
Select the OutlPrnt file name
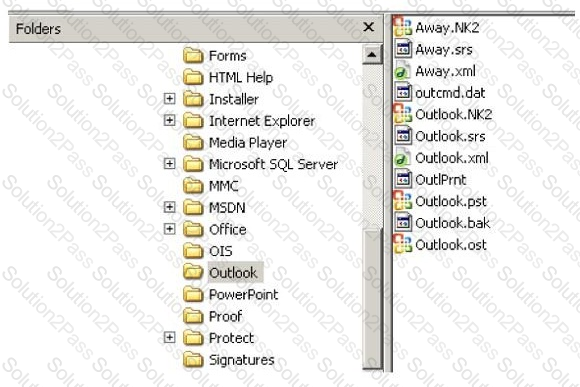(441, 179)
